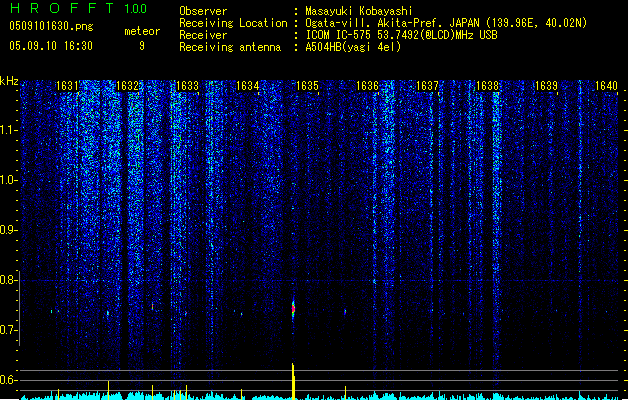629x400 pixels.
Task: Click the filename 0509101630.png
Action: (x=51, y=26)
